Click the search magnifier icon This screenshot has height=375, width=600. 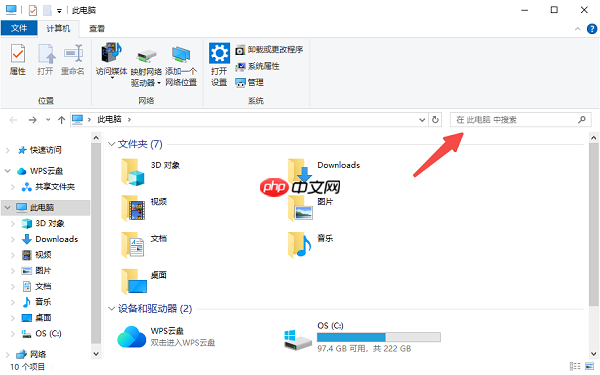[582, 120]
